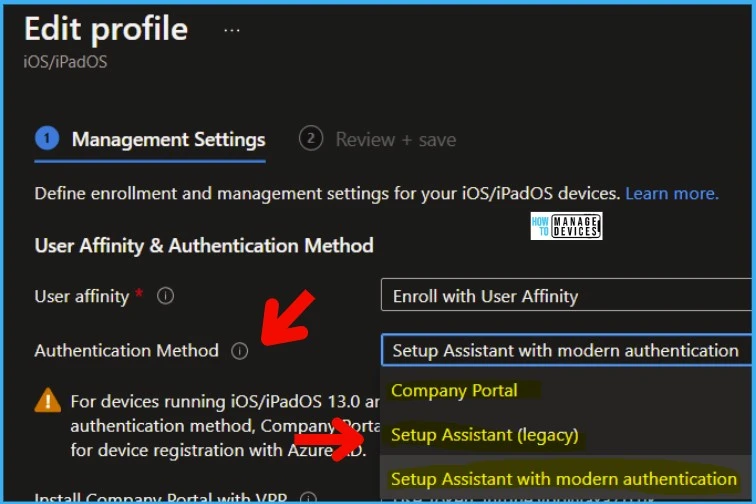Click the step 2 circle indicator
756x504 pixels.
coord(311,138)
